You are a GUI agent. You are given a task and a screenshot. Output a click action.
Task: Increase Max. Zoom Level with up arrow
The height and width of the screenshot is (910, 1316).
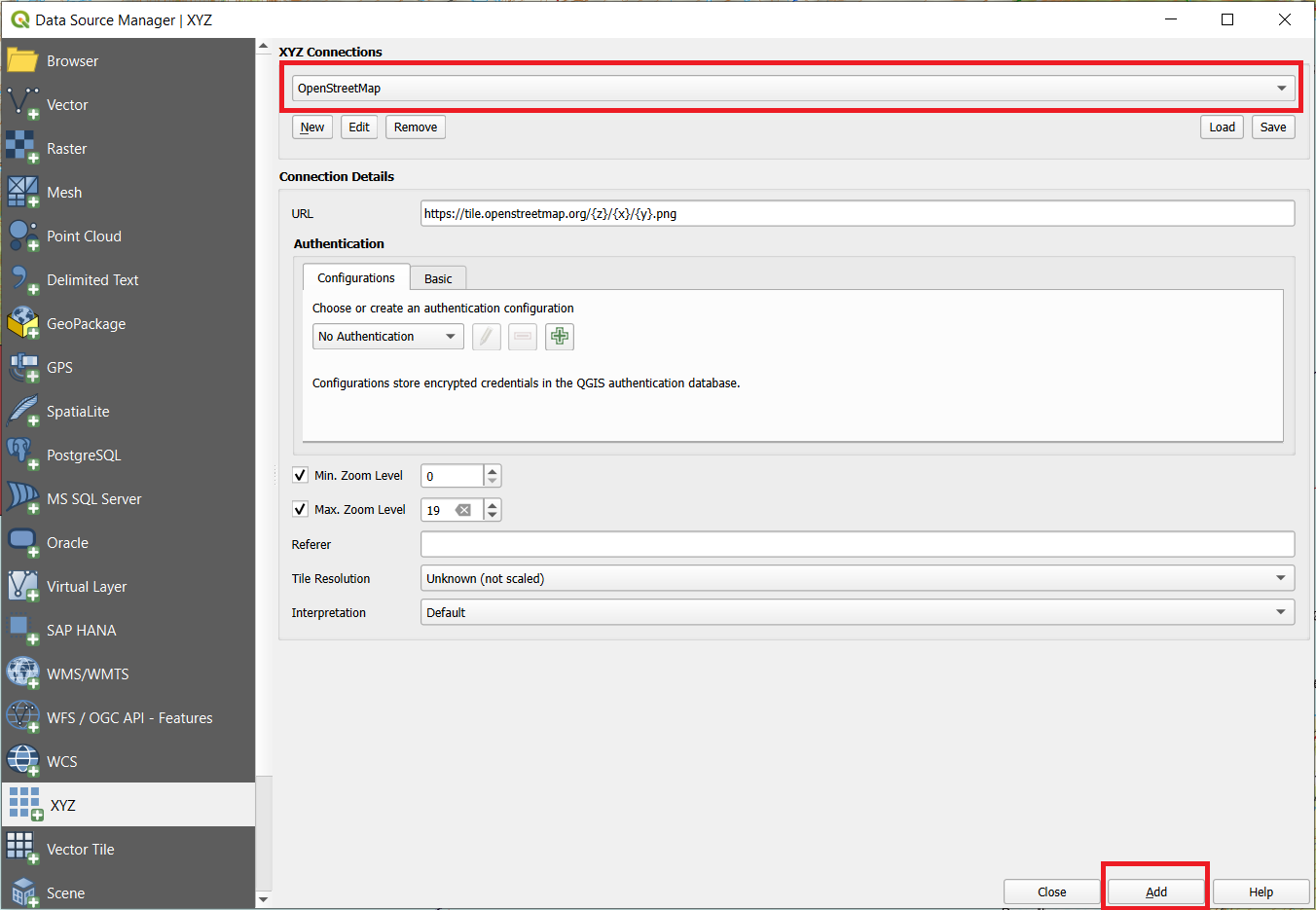pyautogui.click(x=493, y=504)
